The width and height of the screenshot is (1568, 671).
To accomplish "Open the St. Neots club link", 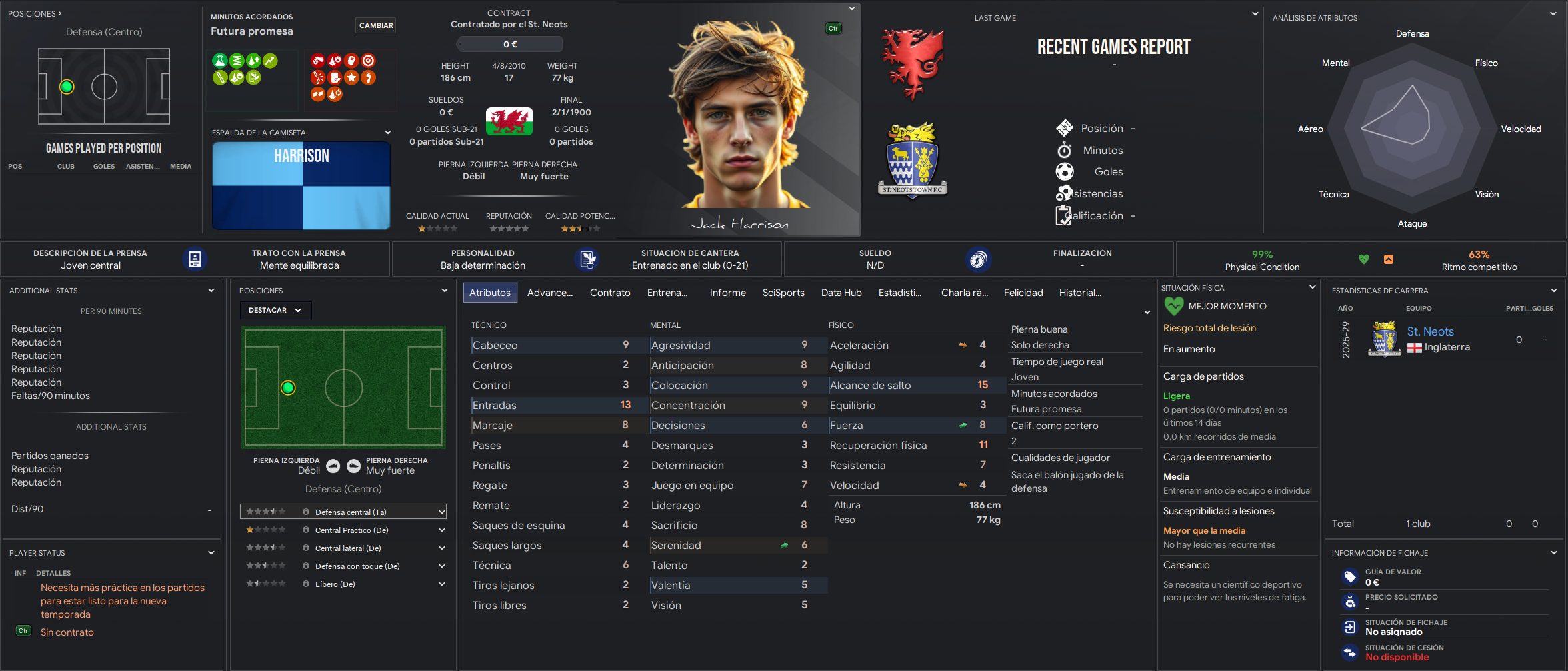I will pos(1430,331).
